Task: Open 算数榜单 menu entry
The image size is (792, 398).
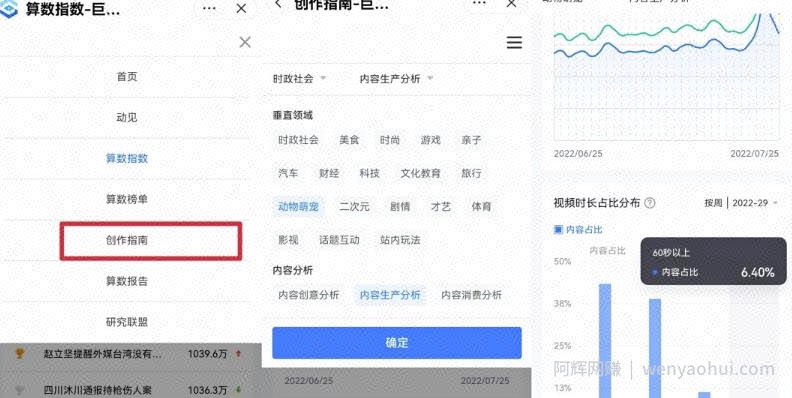Action: (x=127, y=200)
